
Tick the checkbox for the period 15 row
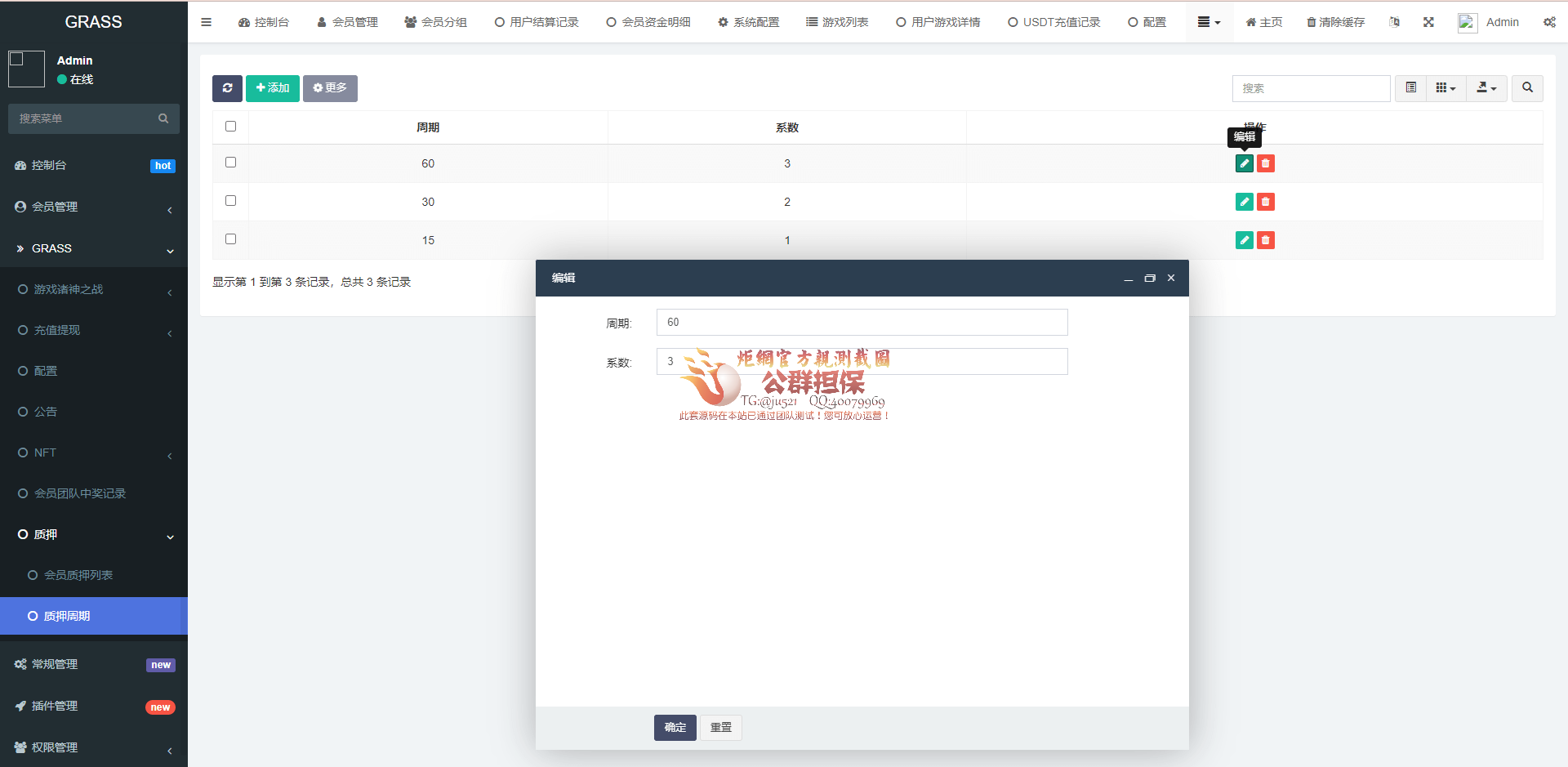(230, 239)
